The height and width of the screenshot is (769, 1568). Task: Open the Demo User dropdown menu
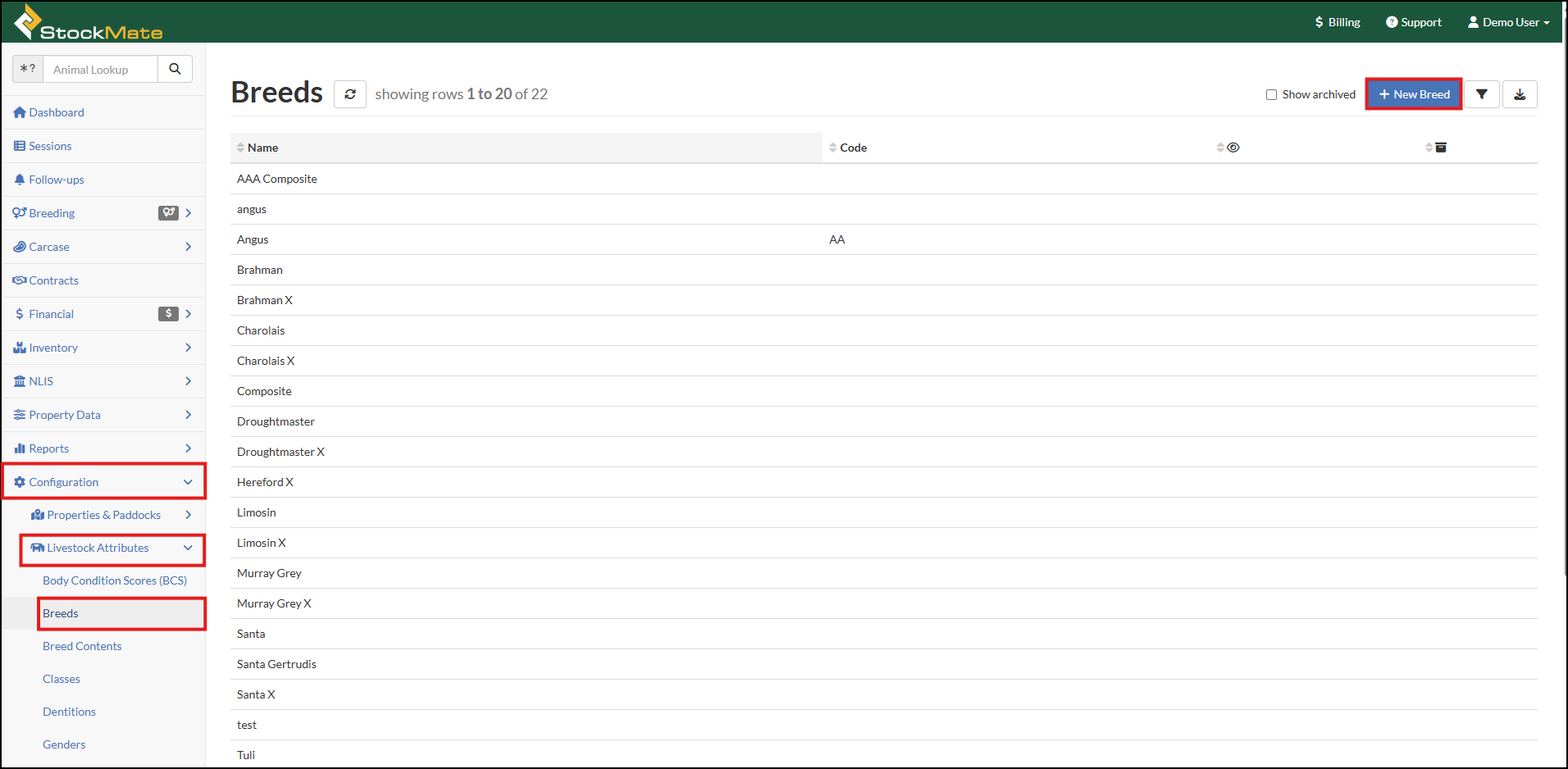click(1509, 22)
